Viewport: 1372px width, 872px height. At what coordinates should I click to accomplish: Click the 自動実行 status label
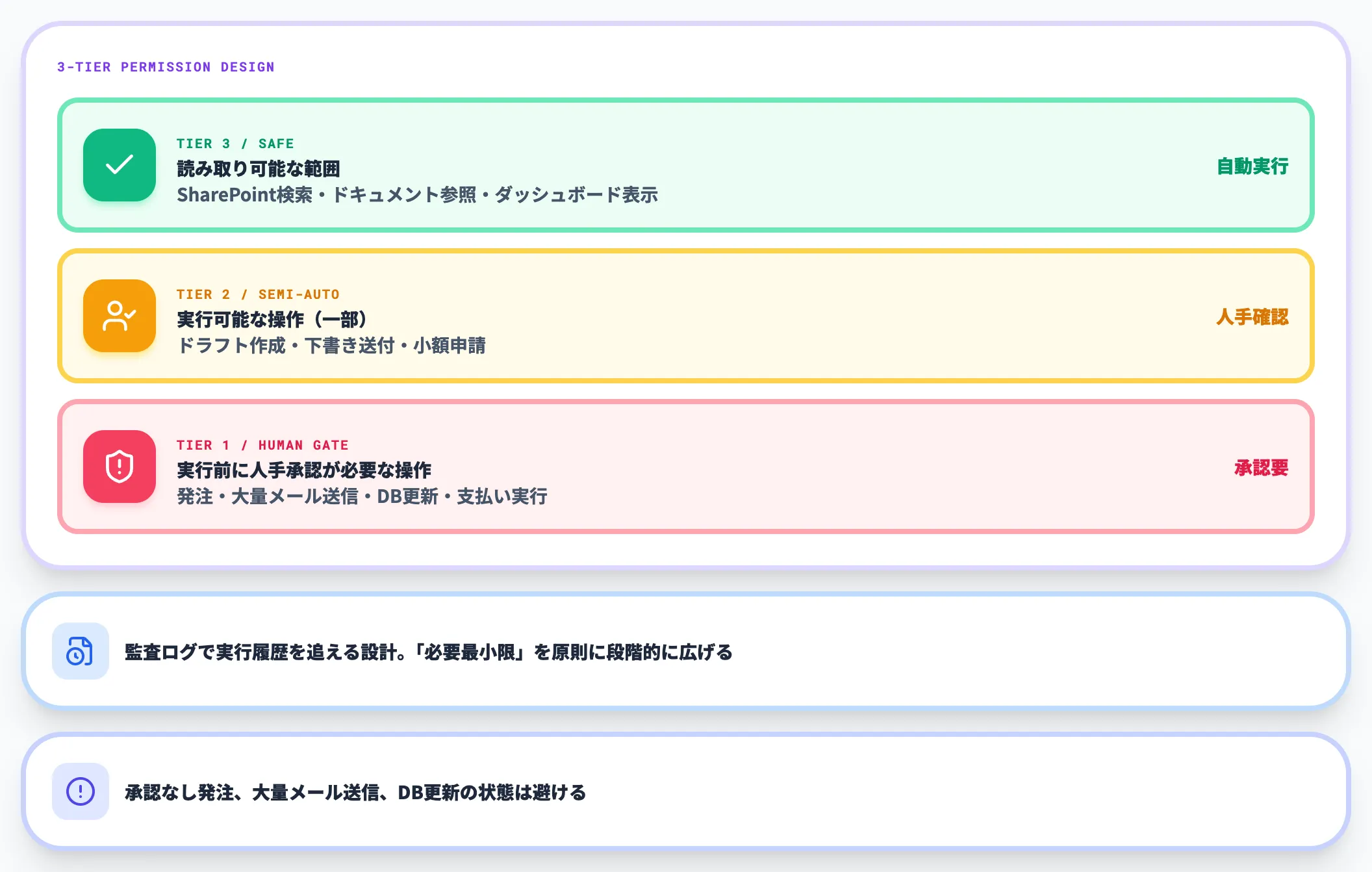1252,166
